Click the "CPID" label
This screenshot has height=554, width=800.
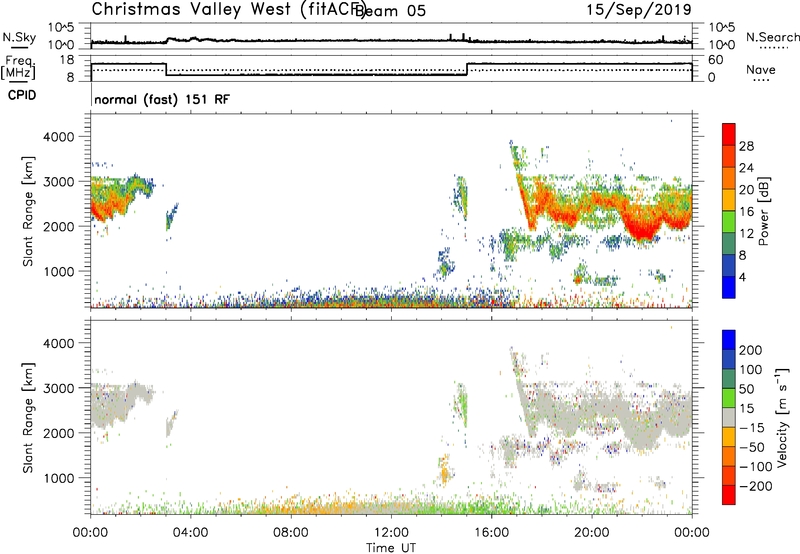pos(22,95)
